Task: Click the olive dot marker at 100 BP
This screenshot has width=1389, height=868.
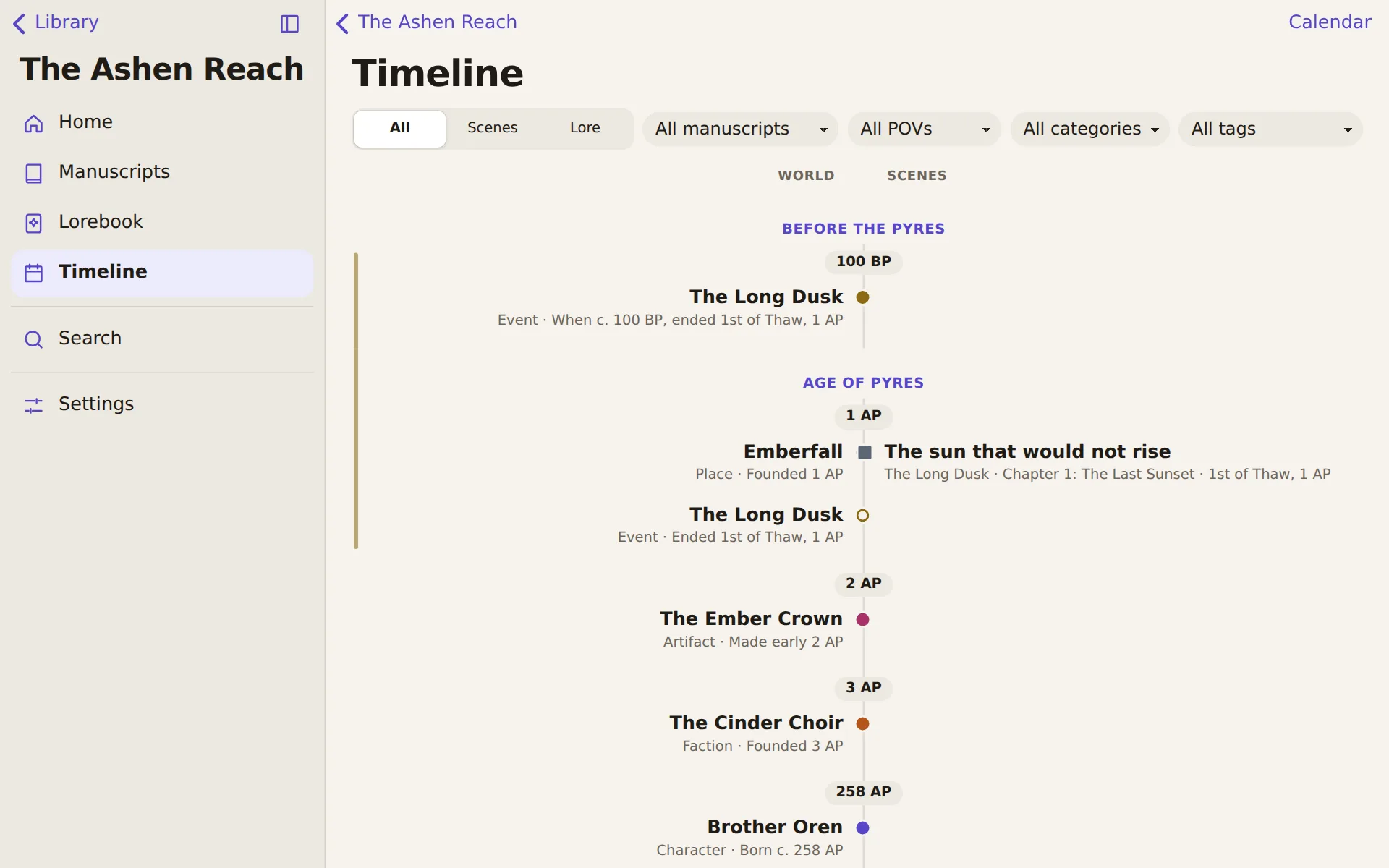Action: (x=863, y=297)
